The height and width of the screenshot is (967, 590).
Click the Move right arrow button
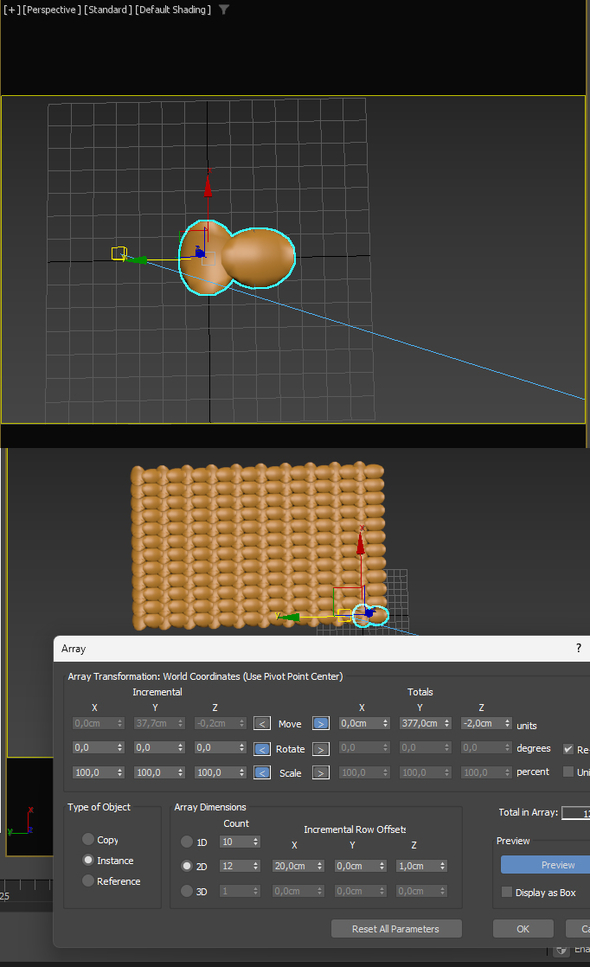(x=321, y=723)
